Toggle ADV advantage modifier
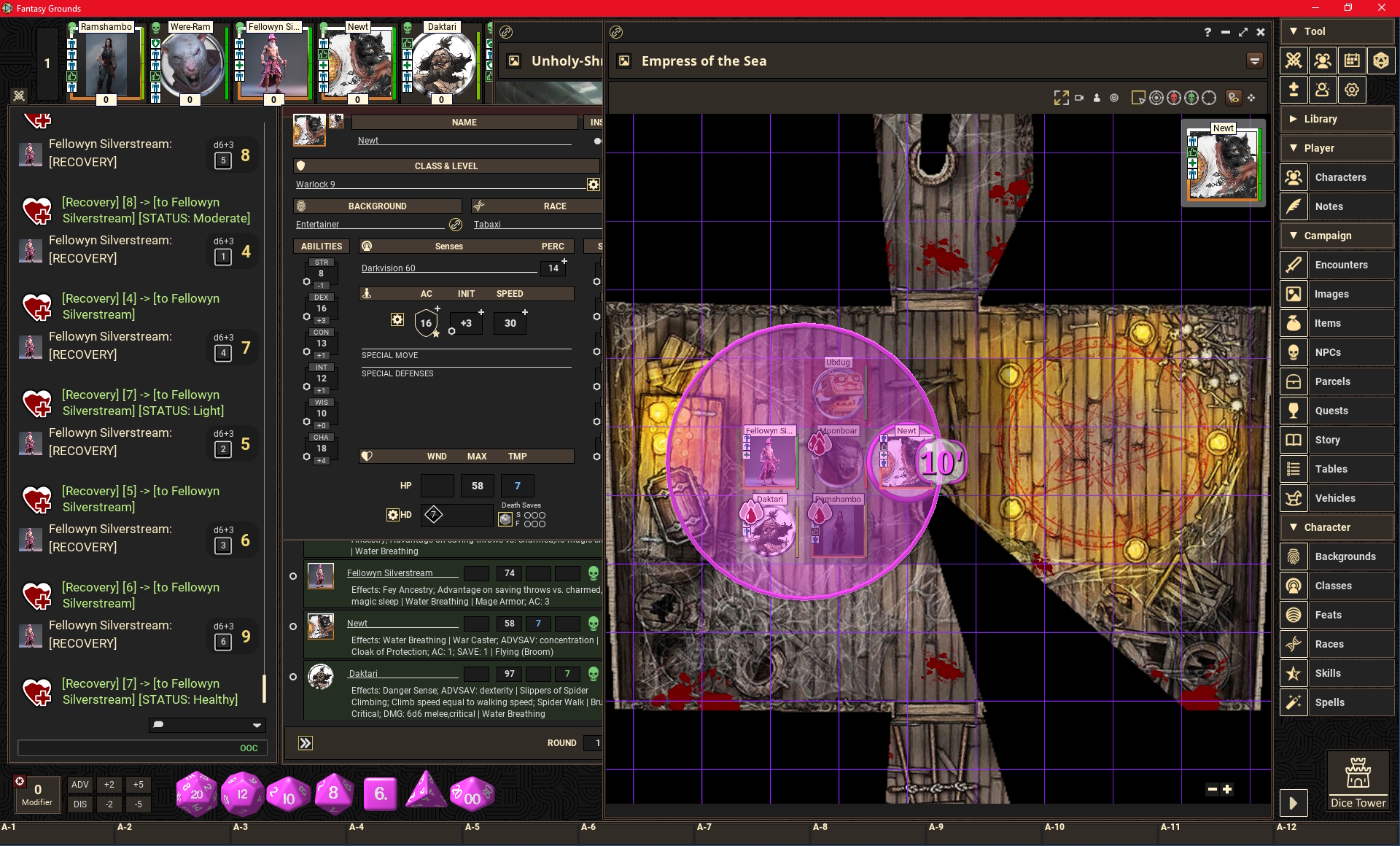This screenshot has height=846, width=1400. tap(80, 785)
